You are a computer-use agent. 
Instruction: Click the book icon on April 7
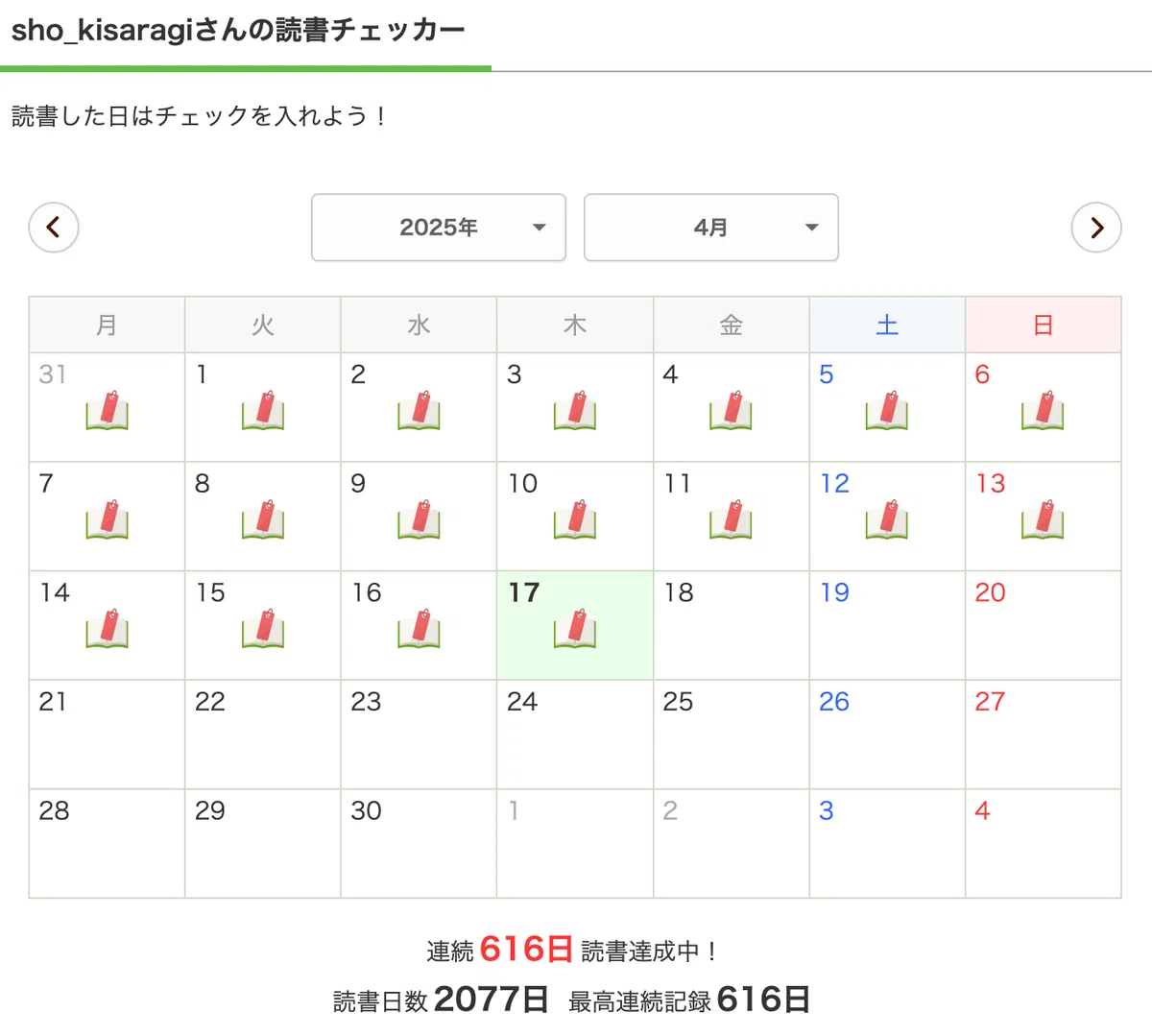pyautogui.click(x=108, y=519)
